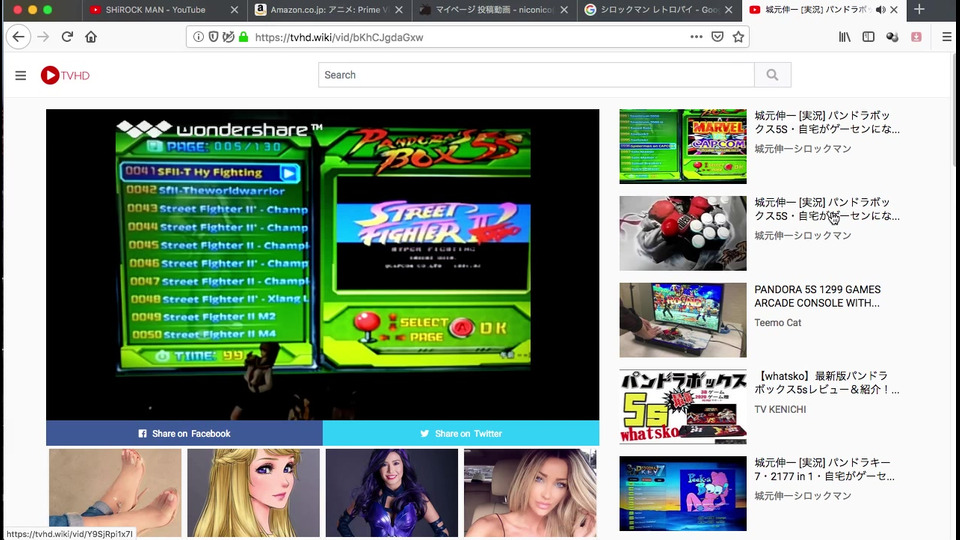The height and width of the screenshot is (540, 960).
Task: Close the SHiROCK MAN YouTube tab
Action: click(234, 10)
